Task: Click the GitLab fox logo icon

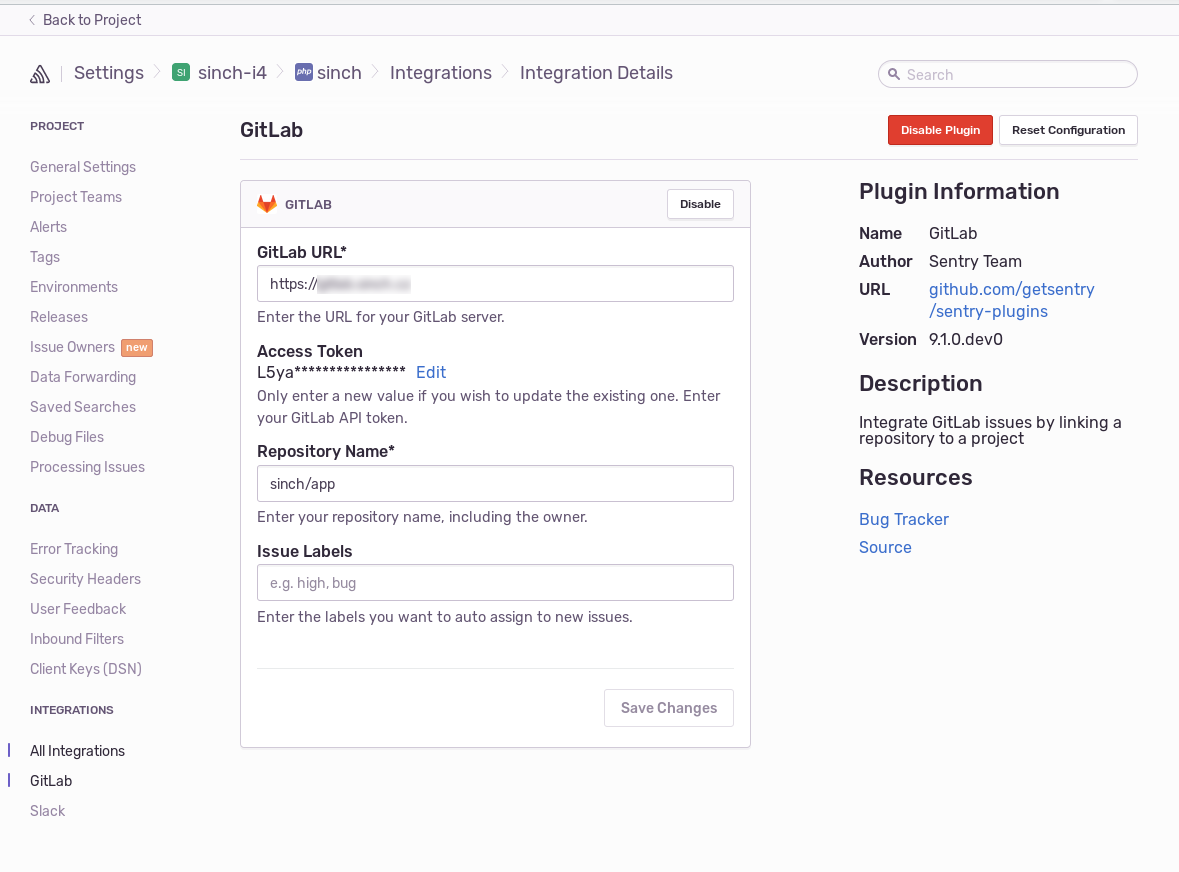Action: tap(267, 204)
